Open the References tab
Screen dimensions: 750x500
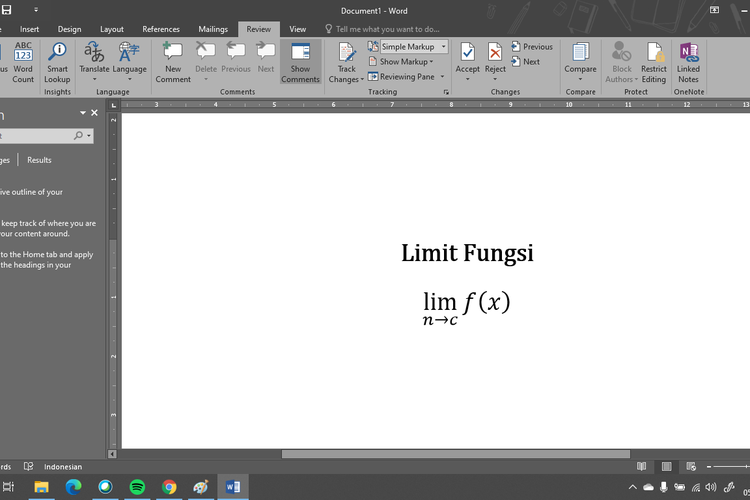point(161,29)
